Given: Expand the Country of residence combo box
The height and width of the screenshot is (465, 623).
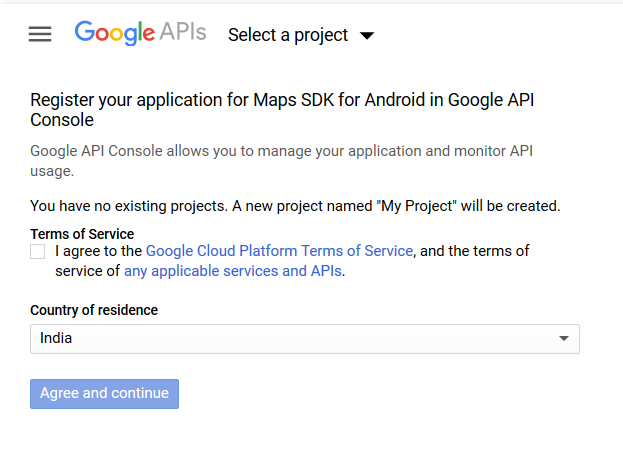Looking at the screenshot, I should pos(305,339).
